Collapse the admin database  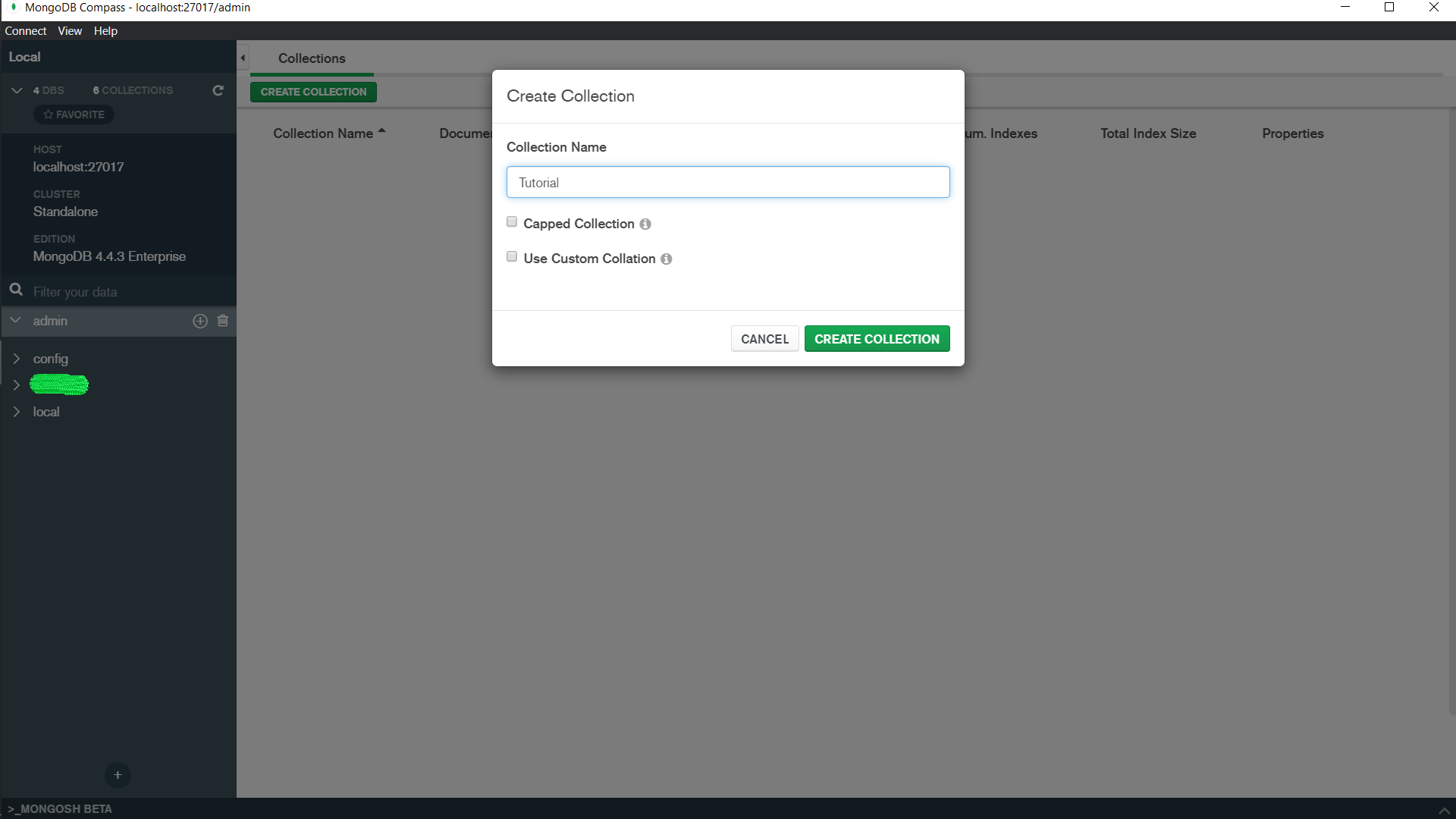[15, 320]
